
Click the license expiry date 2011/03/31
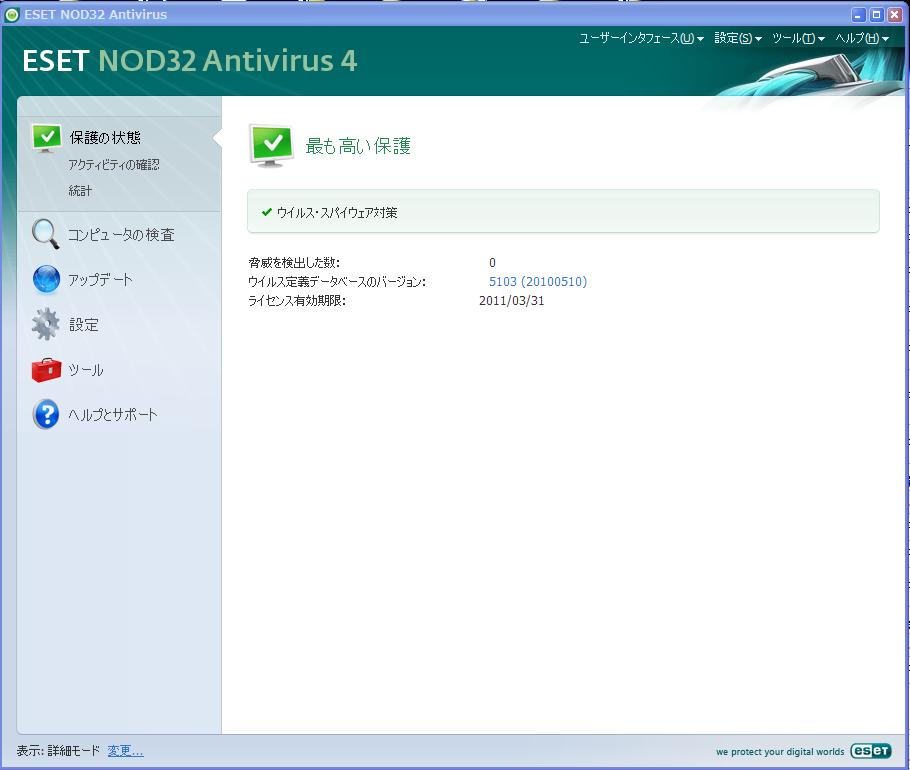511,301
